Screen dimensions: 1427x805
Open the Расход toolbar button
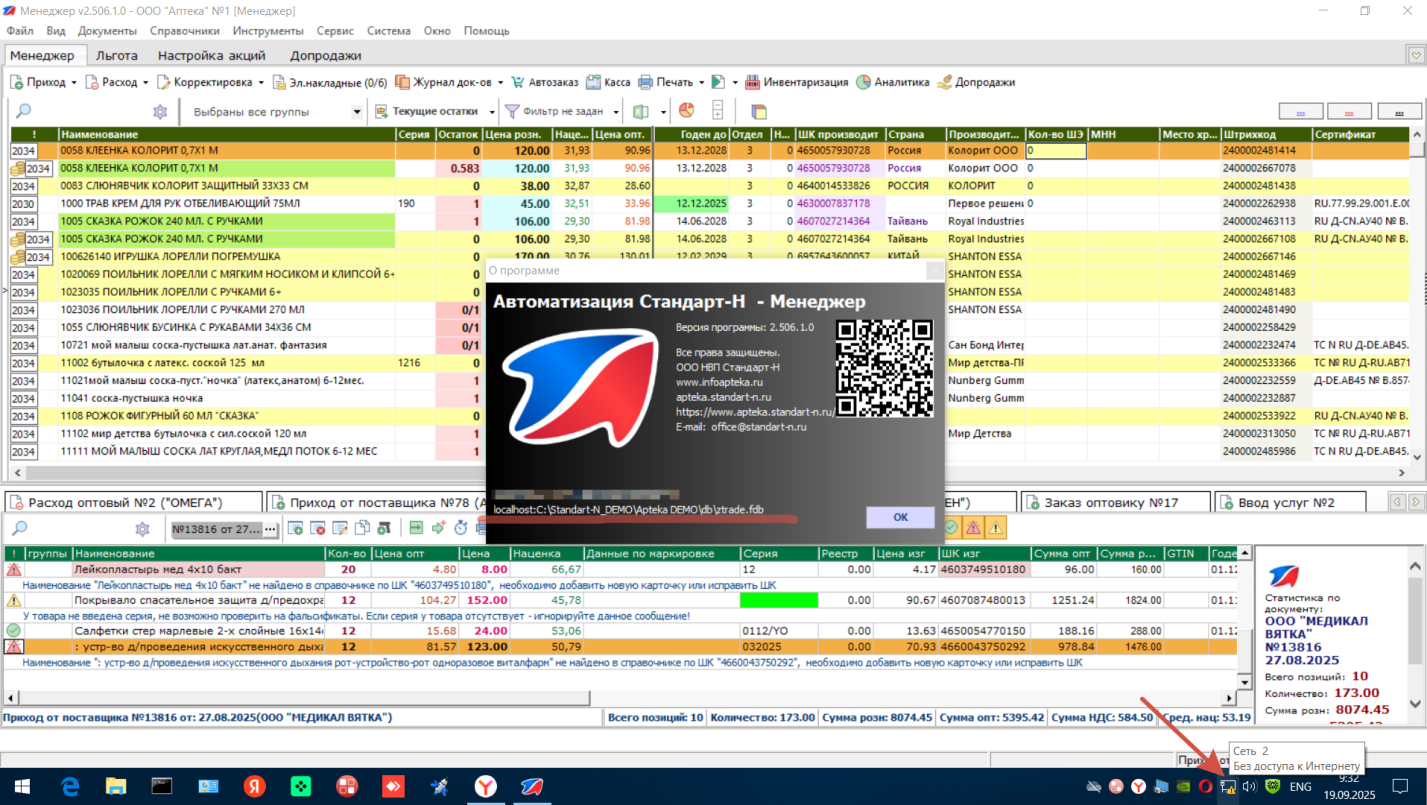(x=111, y=82)
